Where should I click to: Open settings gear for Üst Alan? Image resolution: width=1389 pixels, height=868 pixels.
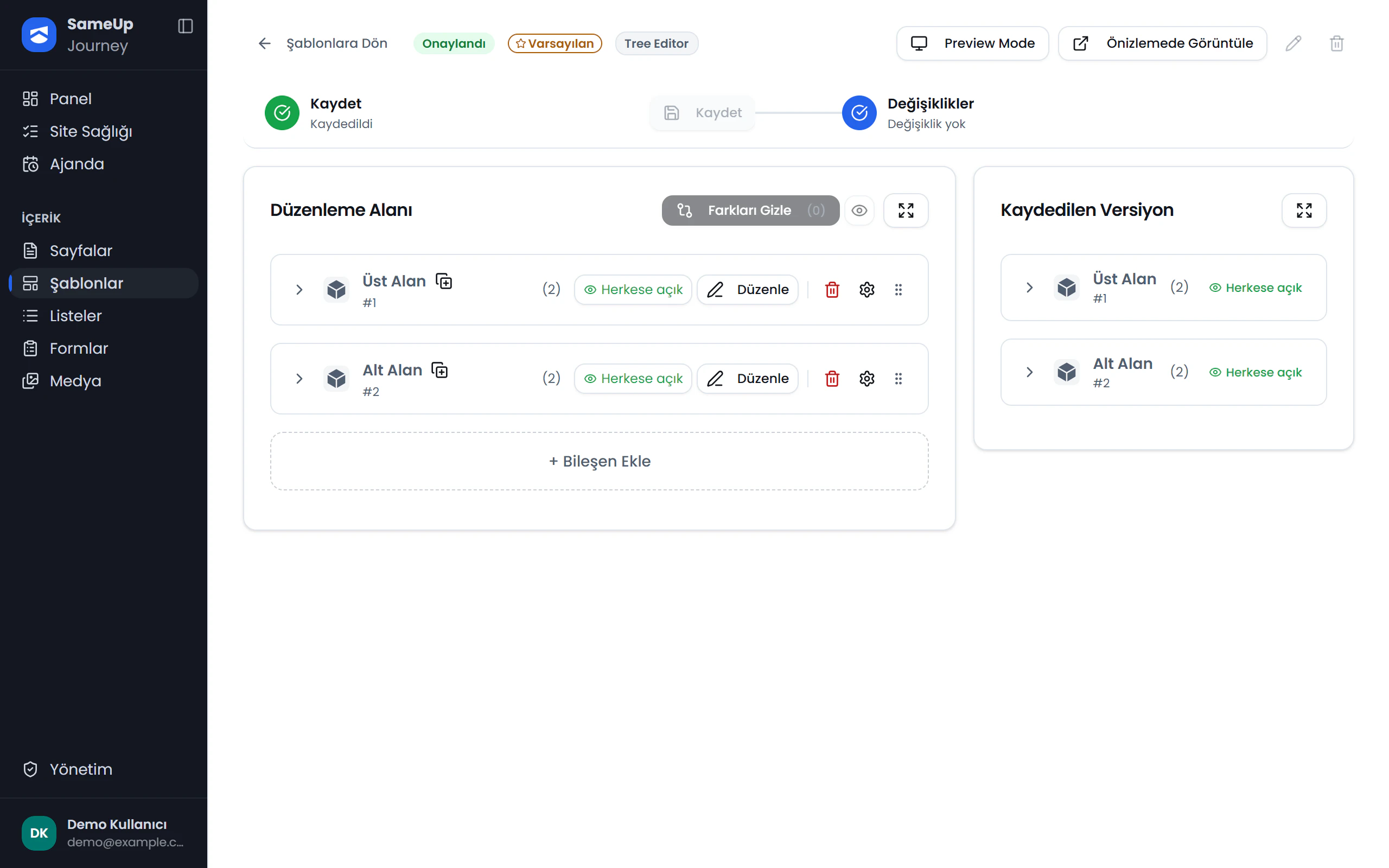866,289
